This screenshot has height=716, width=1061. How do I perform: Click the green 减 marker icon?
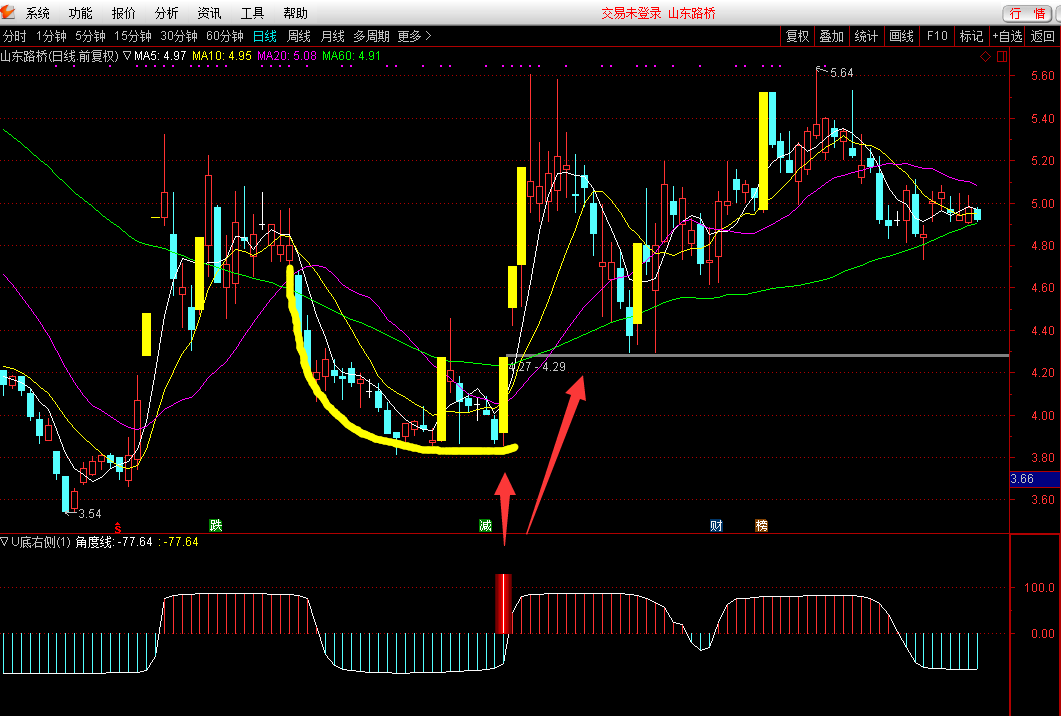point(485,525)
